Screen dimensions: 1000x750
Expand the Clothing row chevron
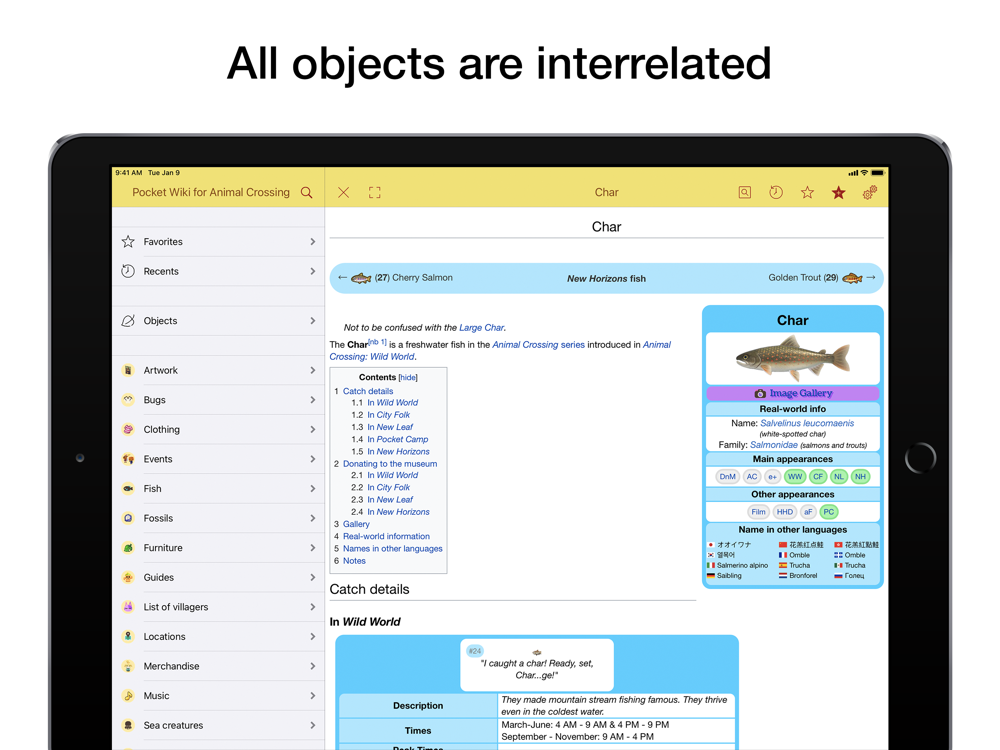click(312, 429)
